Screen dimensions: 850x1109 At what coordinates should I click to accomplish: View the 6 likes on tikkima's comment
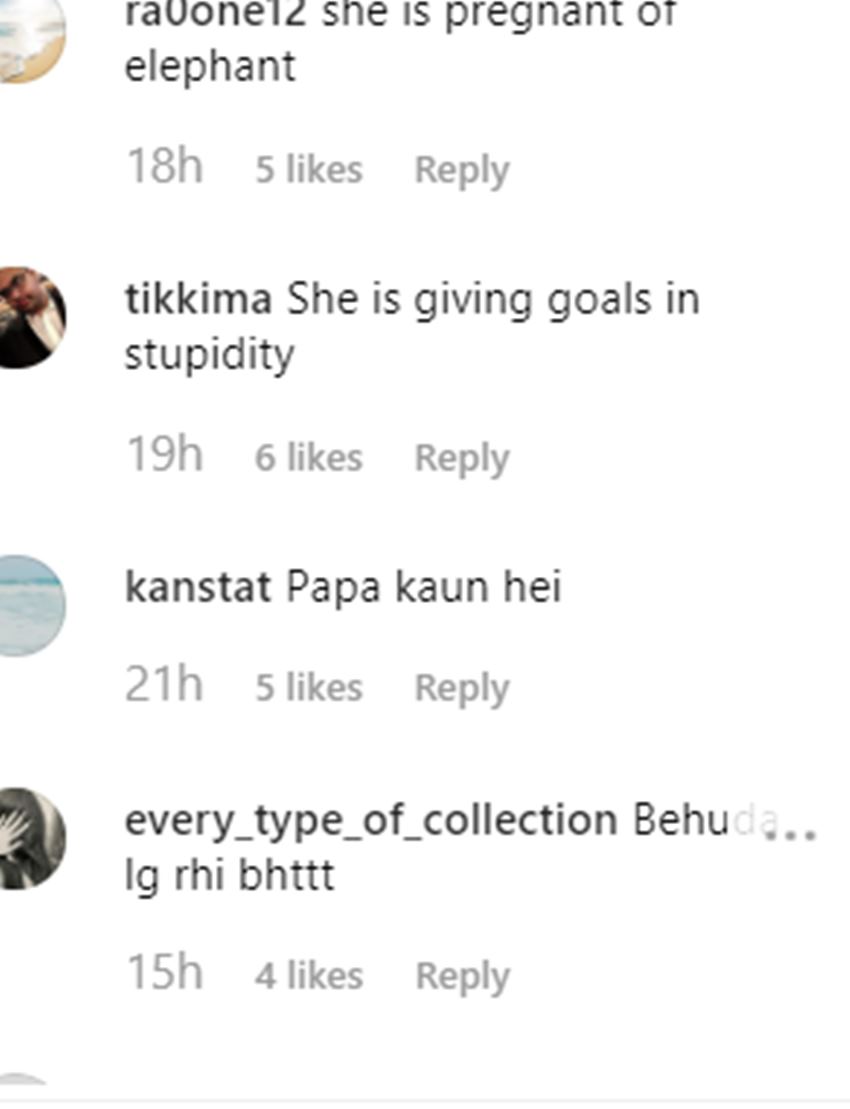[x=308, y=458]
